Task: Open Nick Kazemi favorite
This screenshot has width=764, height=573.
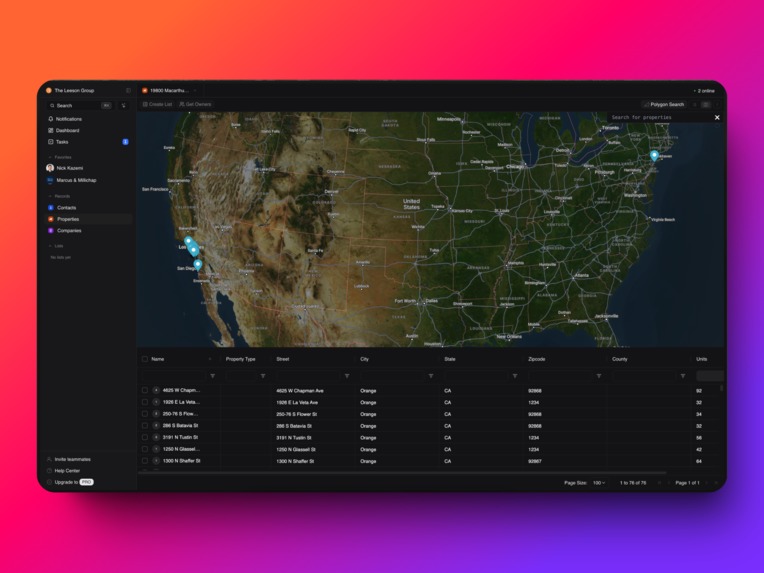Action: tap(65, 168)
